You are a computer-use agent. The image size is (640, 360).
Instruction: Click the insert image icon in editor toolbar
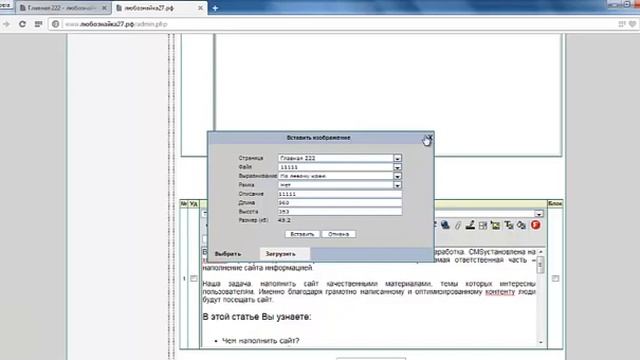coord(496,225)
